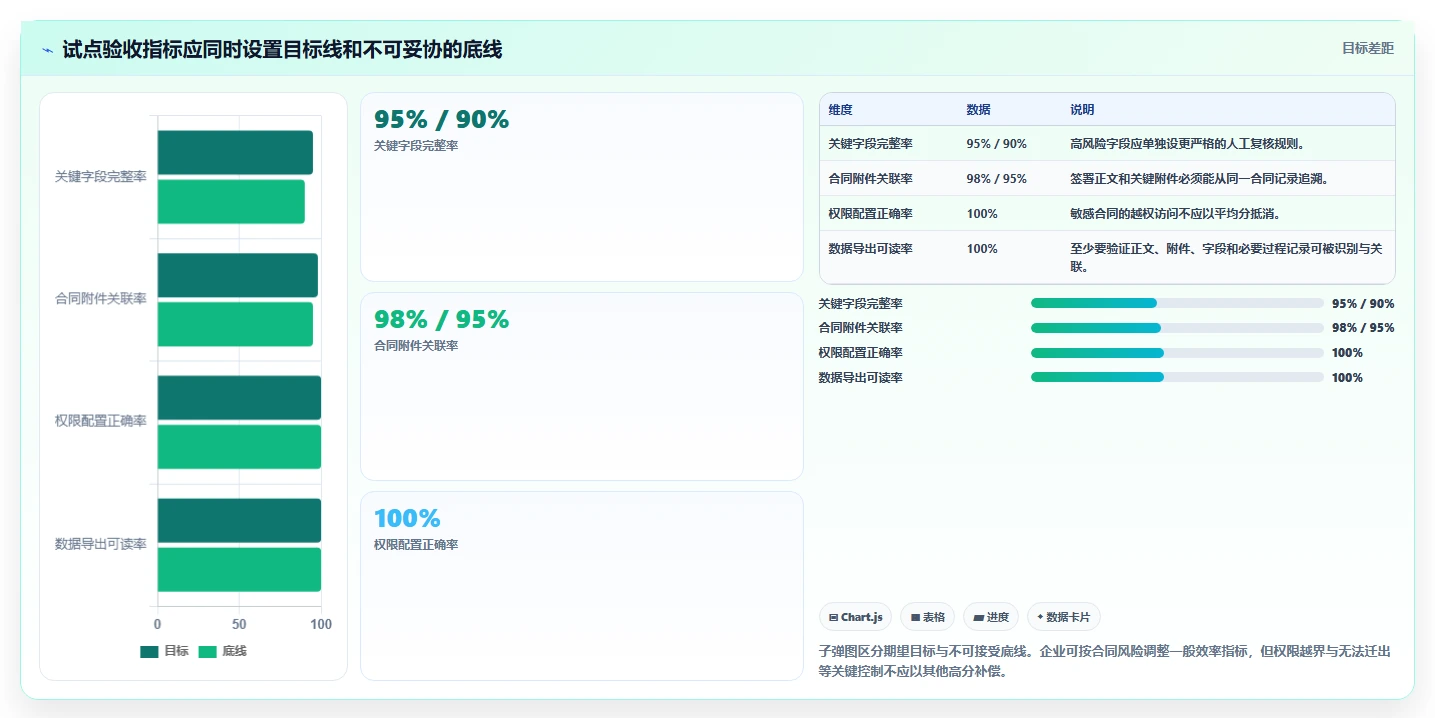Select the 表格 tag chip
Screen dimensions: 1435x718
927,617
